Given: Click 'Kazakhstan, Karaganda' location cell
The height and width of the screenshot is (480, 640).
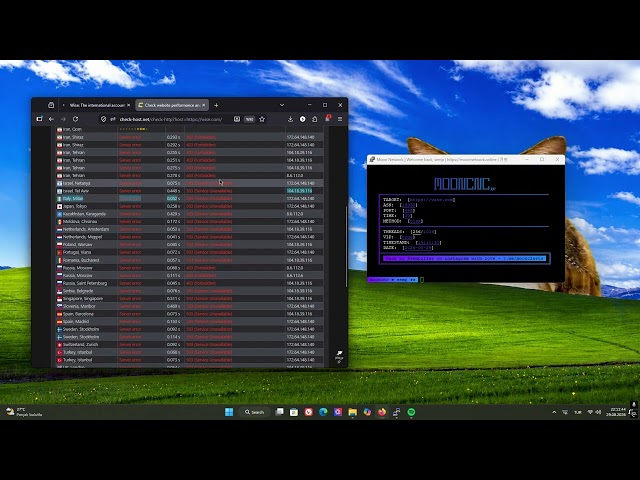Looking at the screenshot, I should pyautogui.click(x=84, y=214).
